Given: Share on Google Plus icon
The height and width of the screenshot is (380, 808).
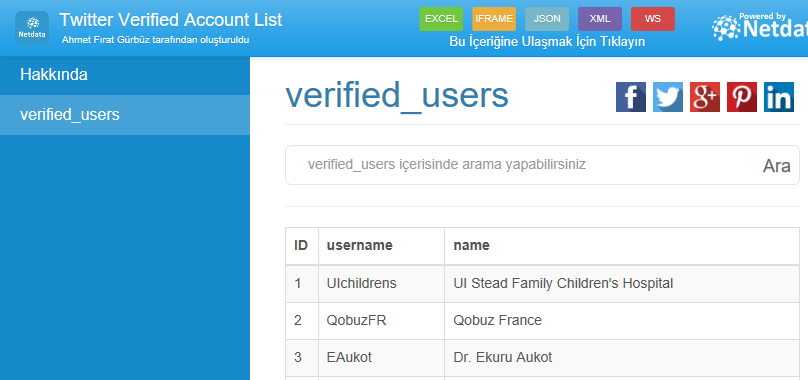Looking at the screenshot, I should (705, 97).
